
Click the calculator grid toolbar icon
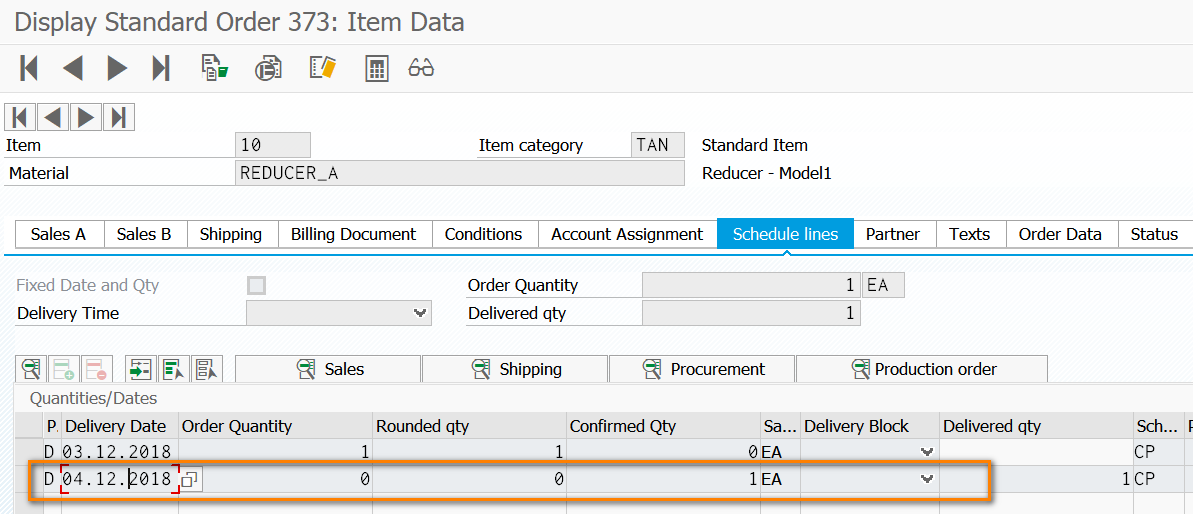click(x=376, y=68)
